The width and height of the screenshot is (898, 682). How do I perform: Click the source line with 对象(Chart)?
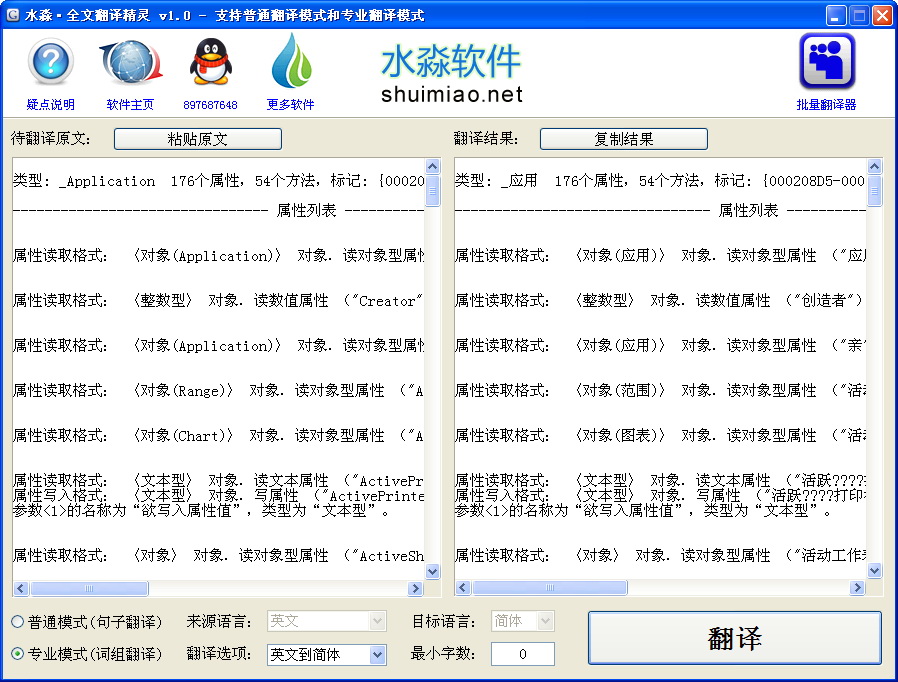[x=218, y=436]
